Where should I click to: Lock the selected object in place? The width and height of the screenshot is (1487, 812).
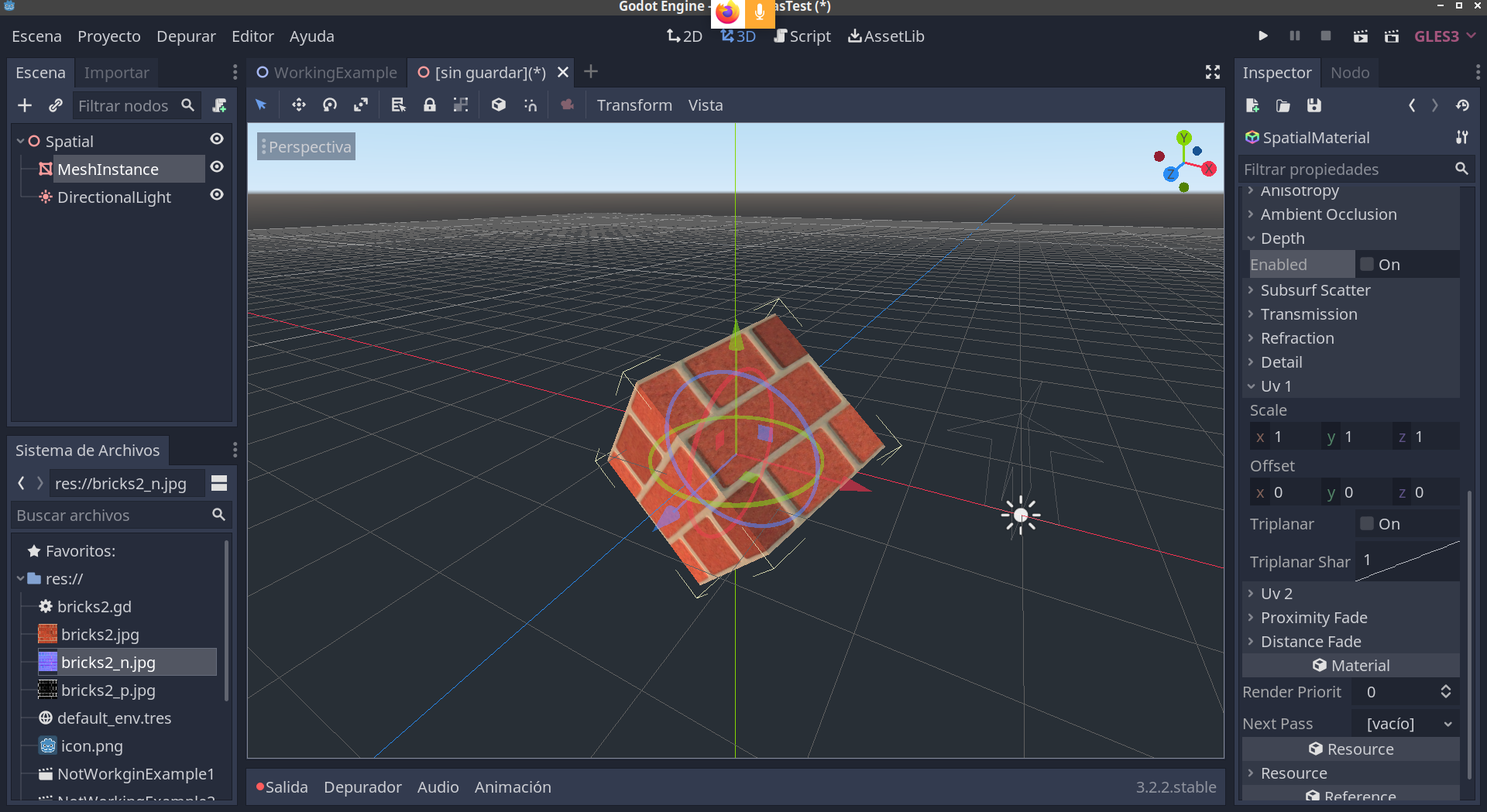[430, 105]
